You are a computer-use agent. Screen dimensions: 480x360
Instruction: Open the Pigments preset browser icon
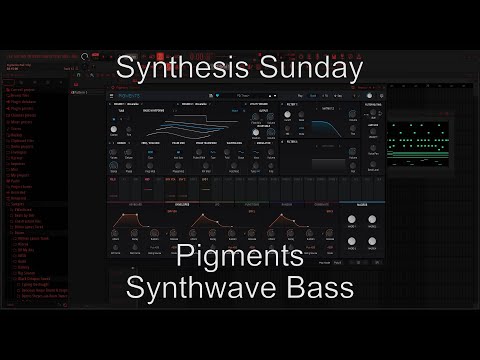pyautogui.click(x=211, y=96)
